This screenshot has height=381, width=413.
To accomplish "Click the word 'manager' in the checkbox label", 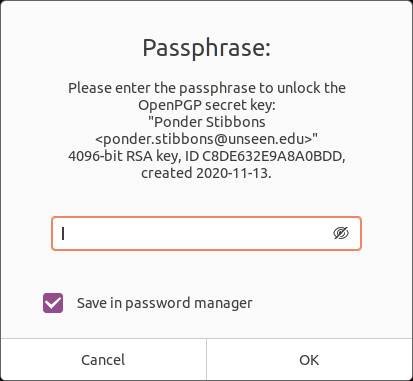I will 223,304.
